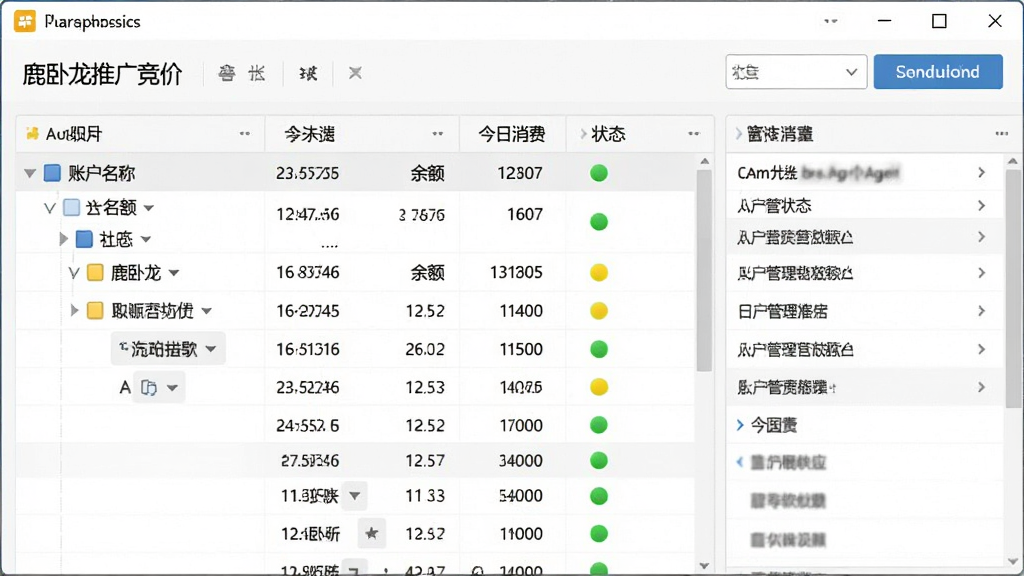Open options dots in 今未满 column header
Screen dimensions: 1024x576
[x=438, y=134]
